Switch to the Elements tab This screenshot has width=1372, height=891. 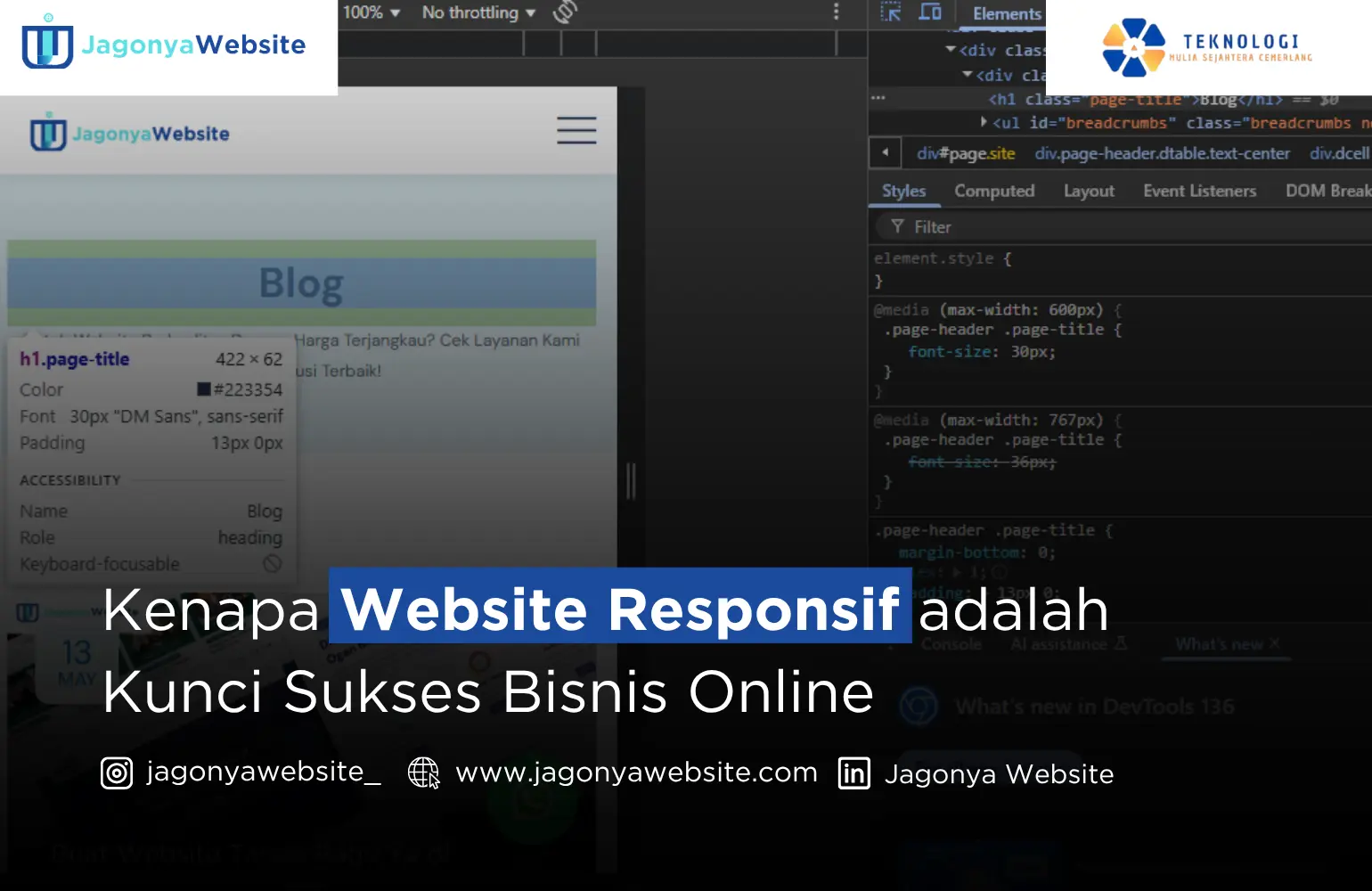tap(1007, 13)
